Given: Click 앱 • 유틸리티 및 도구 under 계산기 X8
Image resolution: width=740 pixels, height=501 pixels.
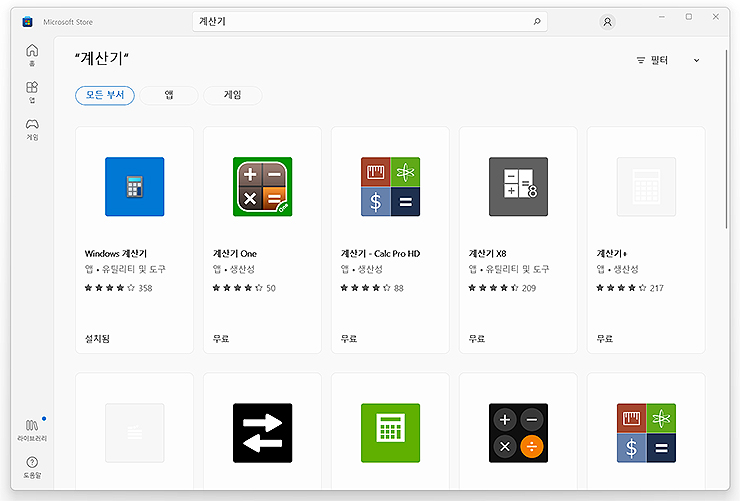Looking at the screenshot, I should (x=509, y=269).
